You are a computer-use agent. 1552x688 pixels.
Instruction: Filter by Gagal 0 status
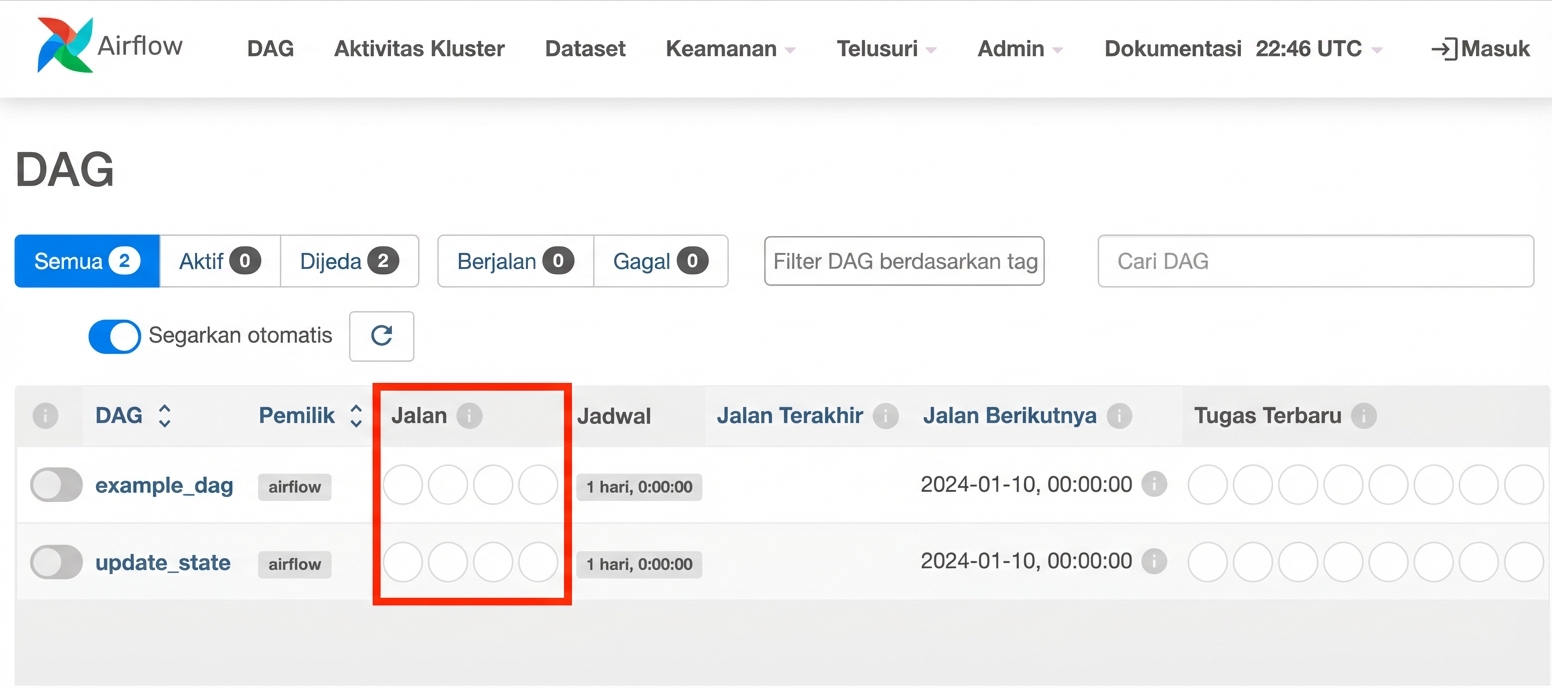(661, 261)
